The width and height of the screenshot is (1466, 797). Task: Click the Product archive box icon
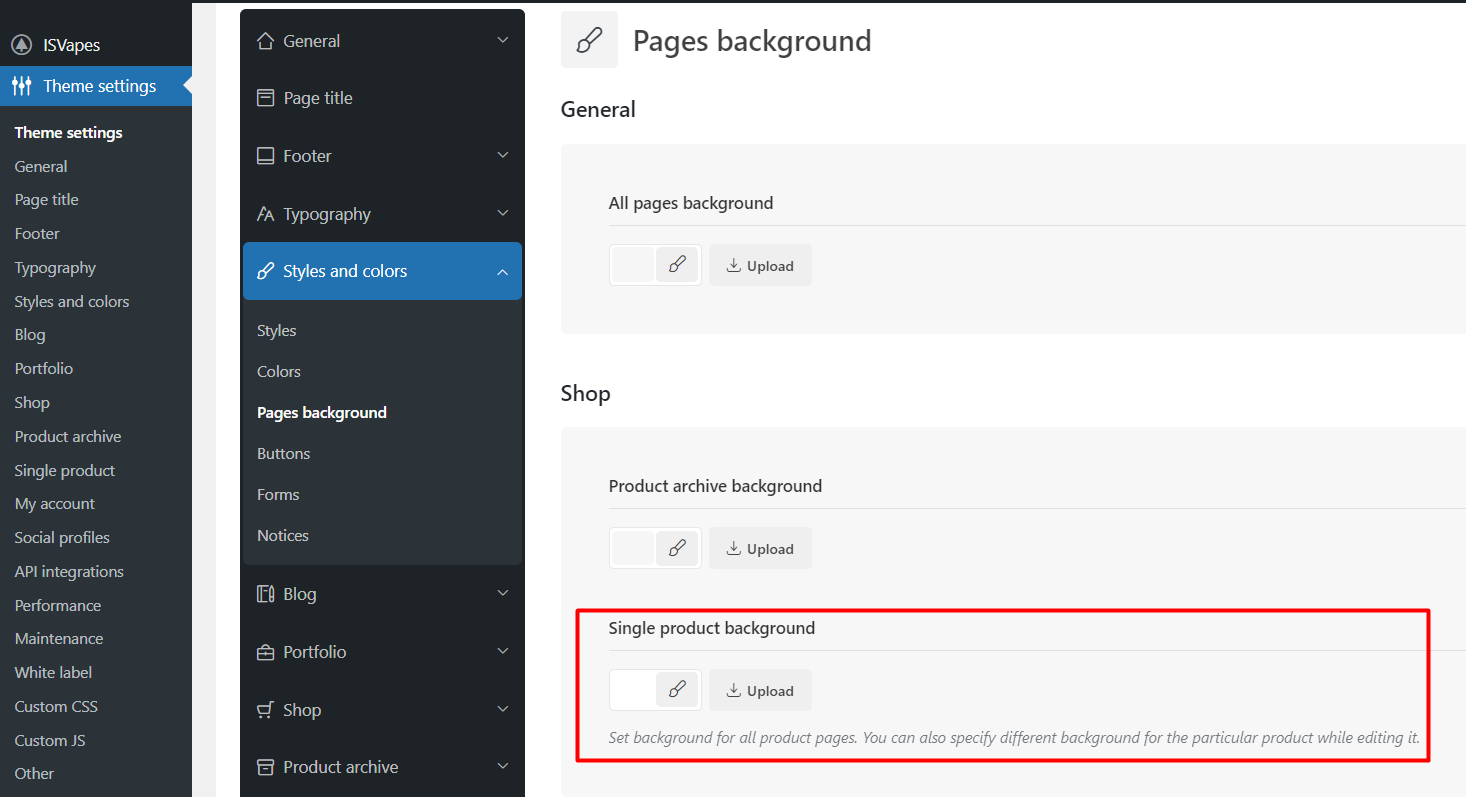265,767
